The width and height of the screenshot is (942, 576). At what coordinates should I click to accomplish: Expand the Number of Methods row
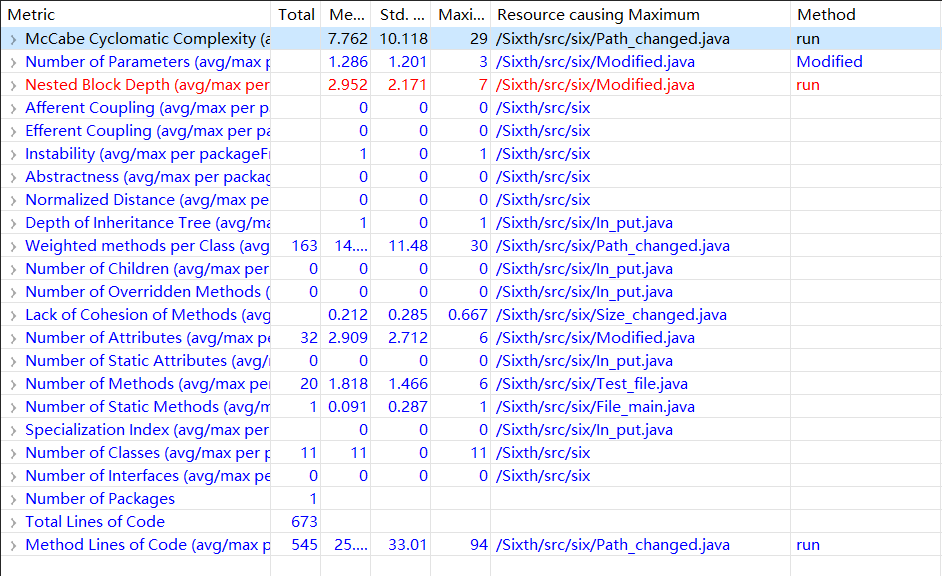click(x=13, y=384)
